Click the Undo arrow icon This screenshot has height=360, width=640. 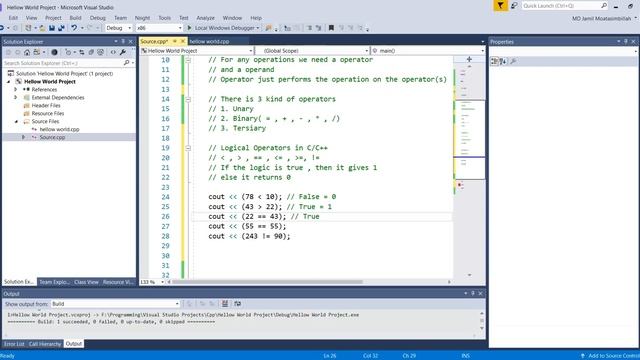[x=74, y=28]
